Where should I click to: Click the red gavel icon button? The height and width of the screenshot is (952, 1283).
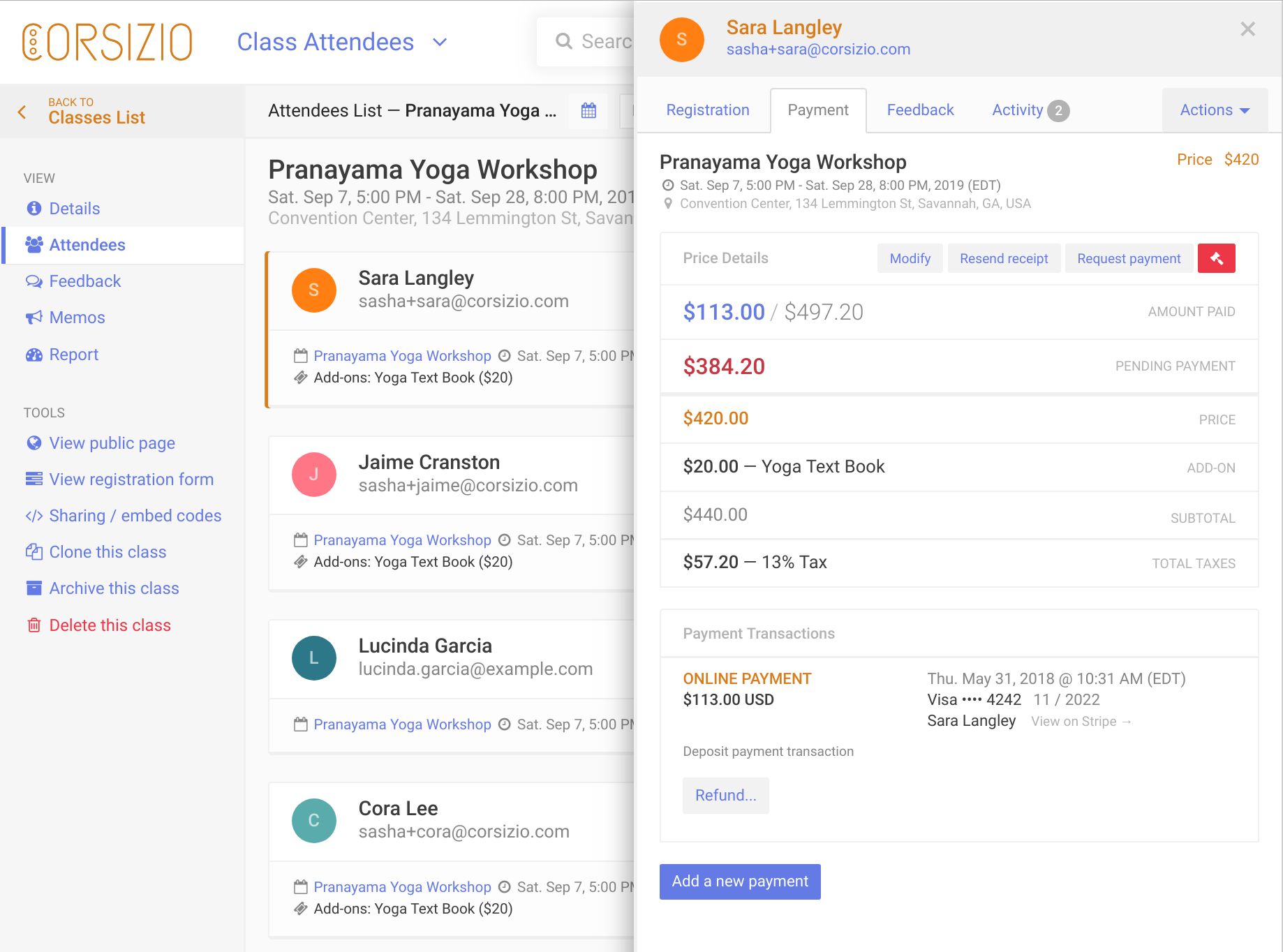coord(1216,258)
